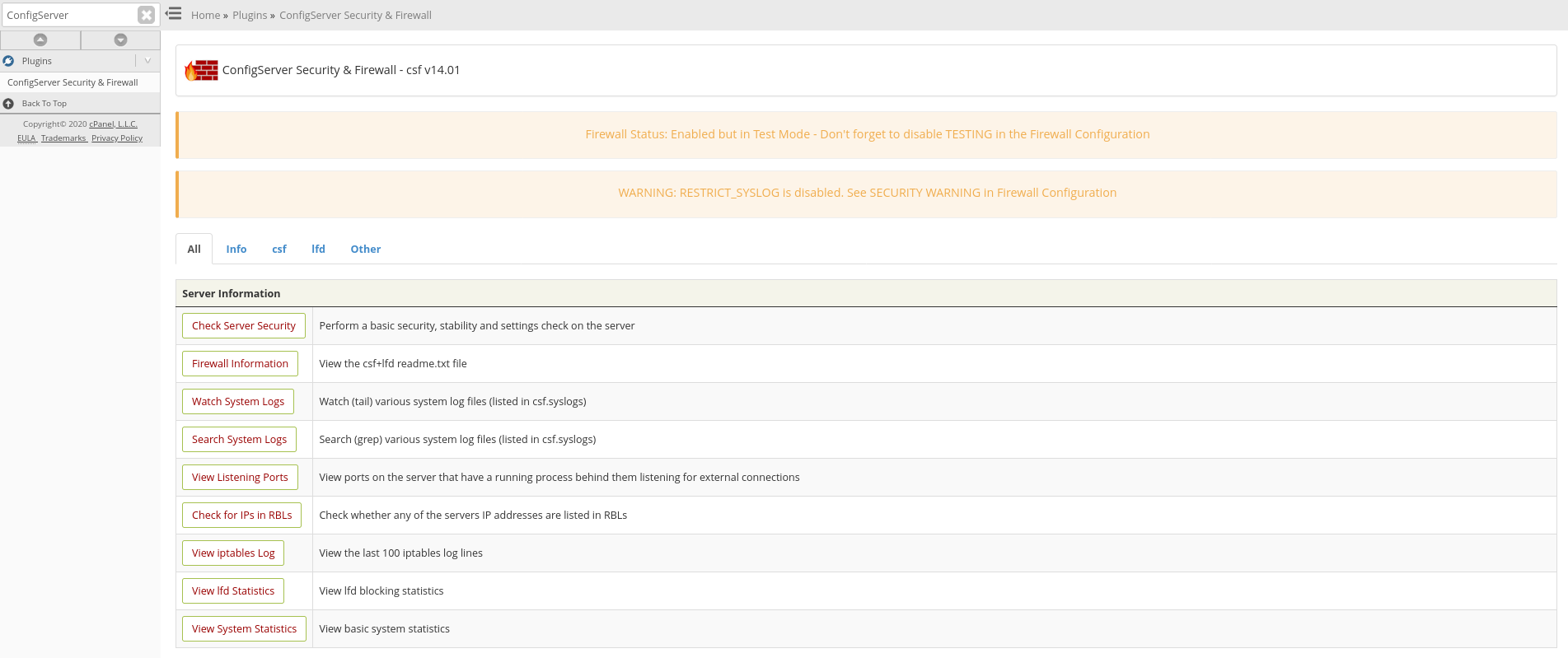
Task: Open cPanel, L.L.C. link
Action: pos(113,124)
